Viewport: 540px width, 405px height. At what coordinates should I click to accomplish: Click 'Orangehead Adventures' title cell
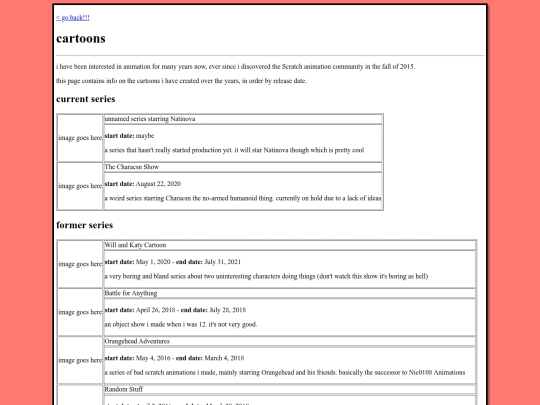290,341
